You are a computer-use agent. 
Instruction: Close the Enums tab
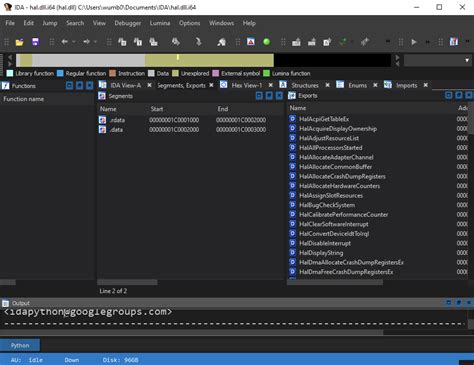coord(375,85)
